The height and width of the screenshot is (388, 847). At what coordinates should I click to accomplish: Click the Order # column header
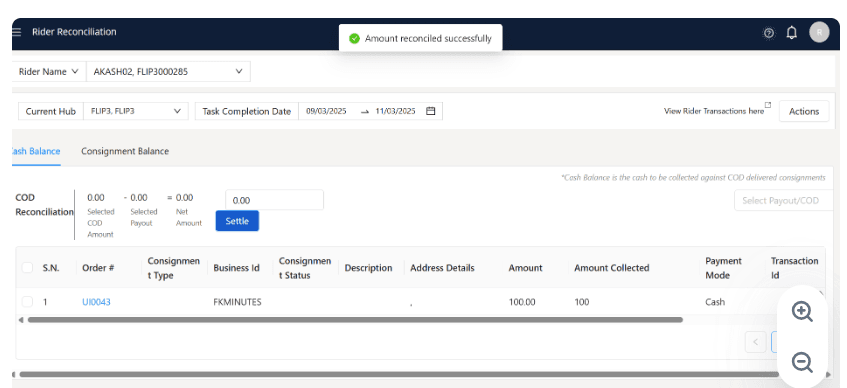(98, 268)
